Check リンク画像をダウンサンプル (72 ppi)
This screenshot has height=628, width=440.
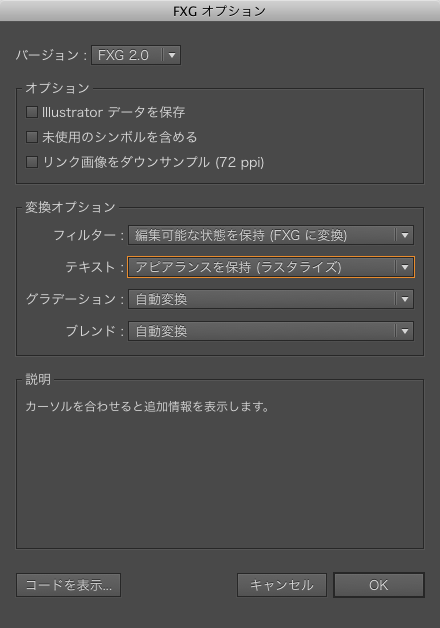point(32,162)
